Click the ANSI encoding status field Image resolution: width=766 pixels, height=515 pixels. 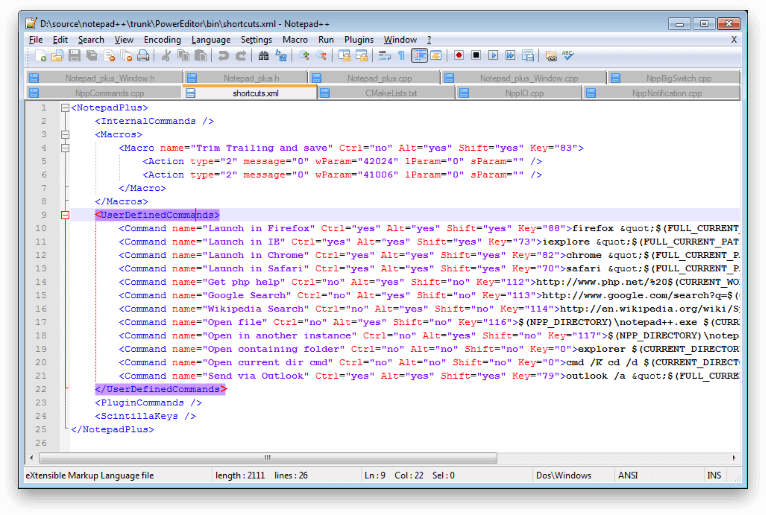click(657, 475)
